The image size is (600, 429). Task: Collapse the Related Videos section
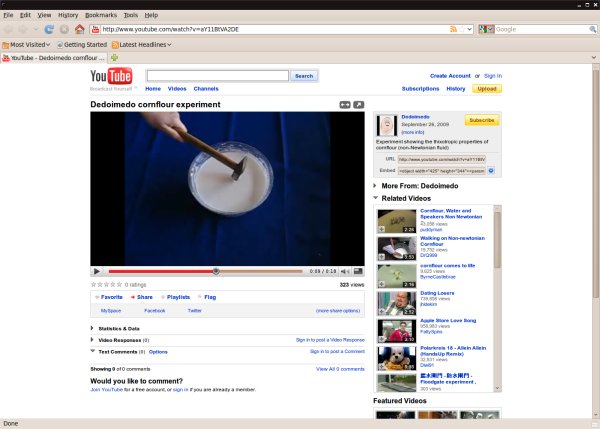click(x=375, y=198)
